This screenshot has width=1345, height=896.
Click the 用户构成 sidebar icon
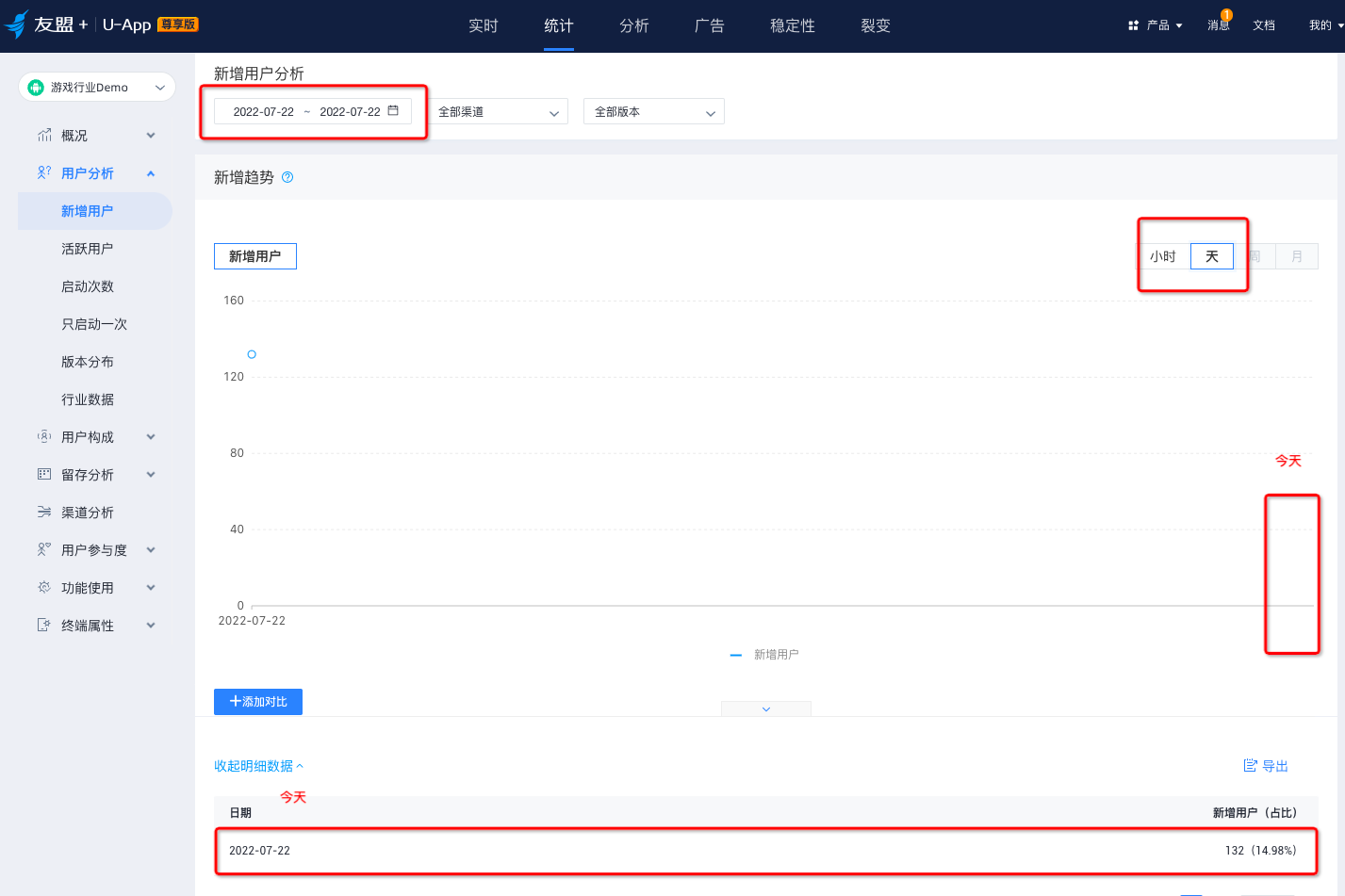pos(44,437)
